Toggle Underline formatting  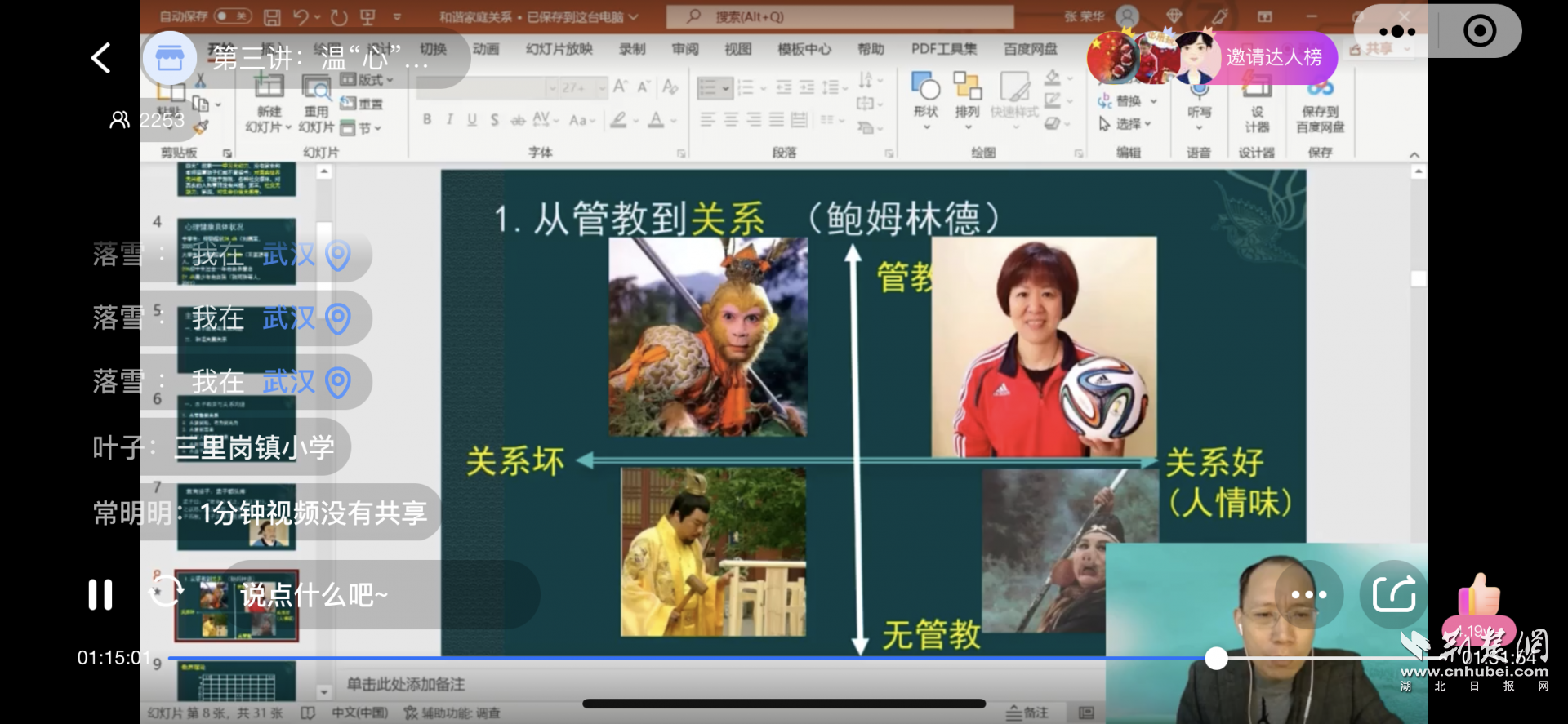click(472, 120)
